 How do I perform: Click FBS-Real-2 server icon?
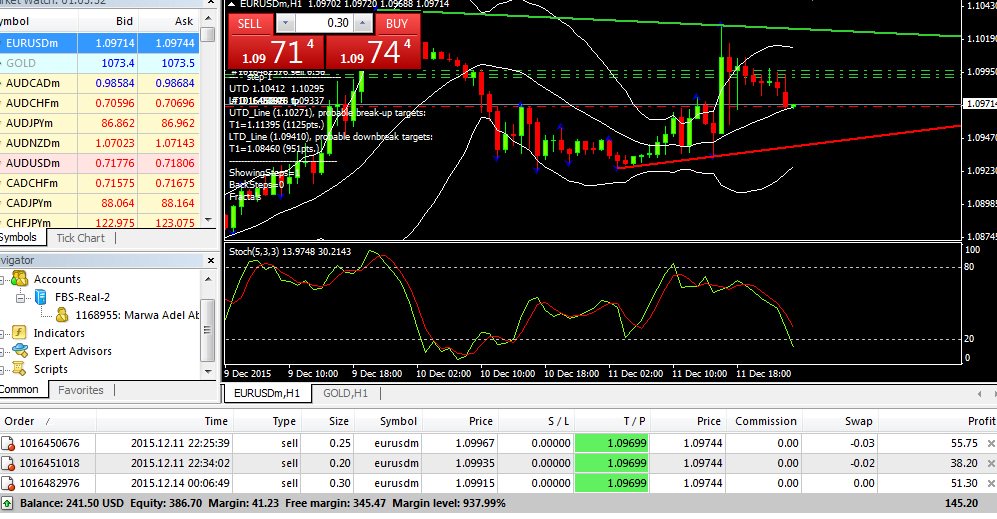(41, 297)
